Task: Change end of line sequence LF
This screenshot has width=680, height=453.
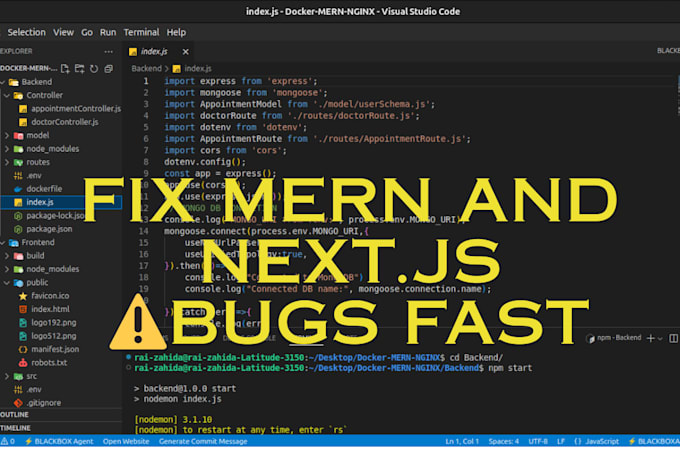Action: click(561, 442)
